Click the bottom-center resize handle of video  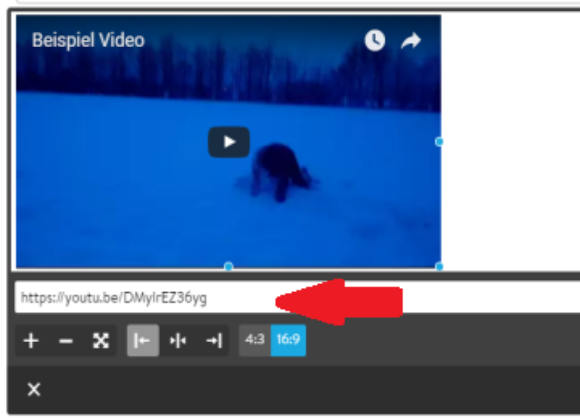tap(229, 266)
